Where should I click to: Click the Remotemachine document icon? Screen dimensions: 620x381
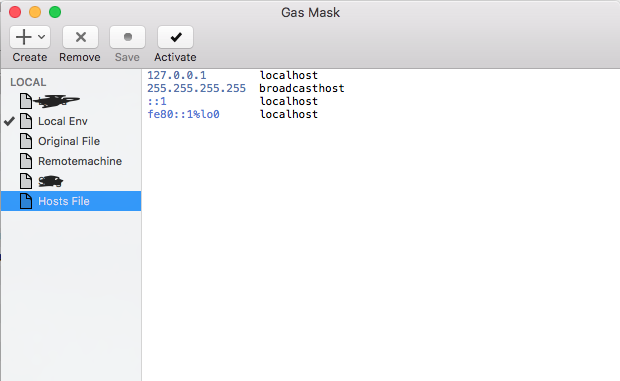coord(26,161)
